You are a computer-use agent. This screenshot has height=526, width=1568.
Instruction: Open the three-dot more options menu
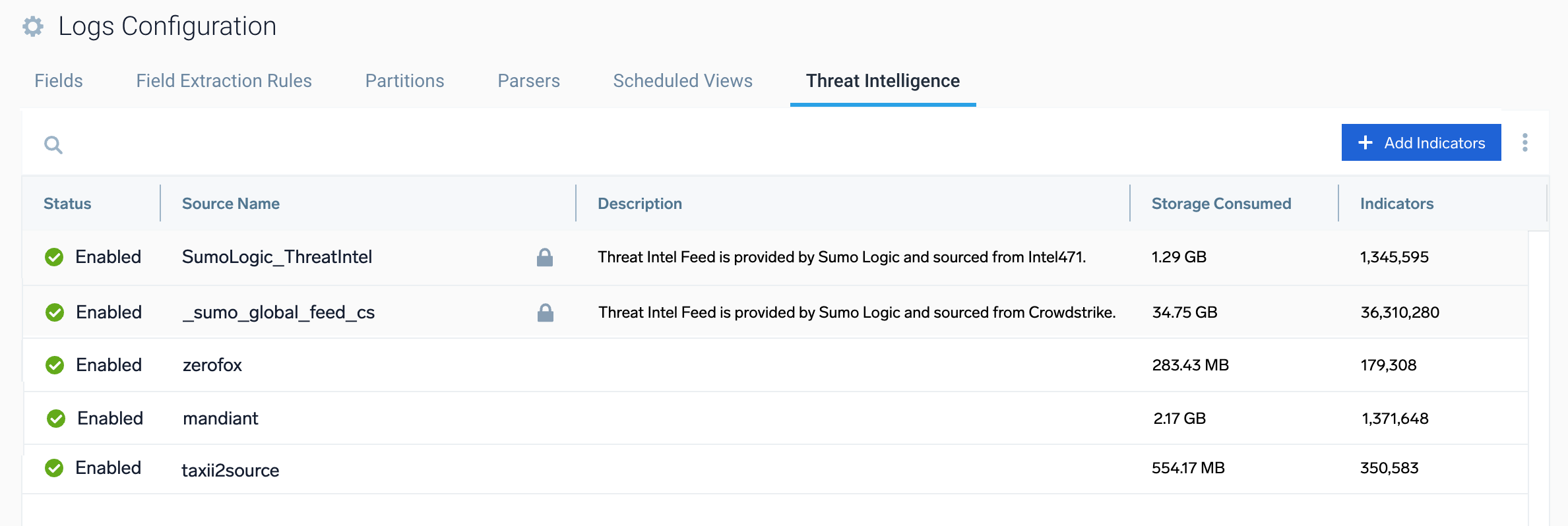pyautogui.click(x=1524, y=142)
